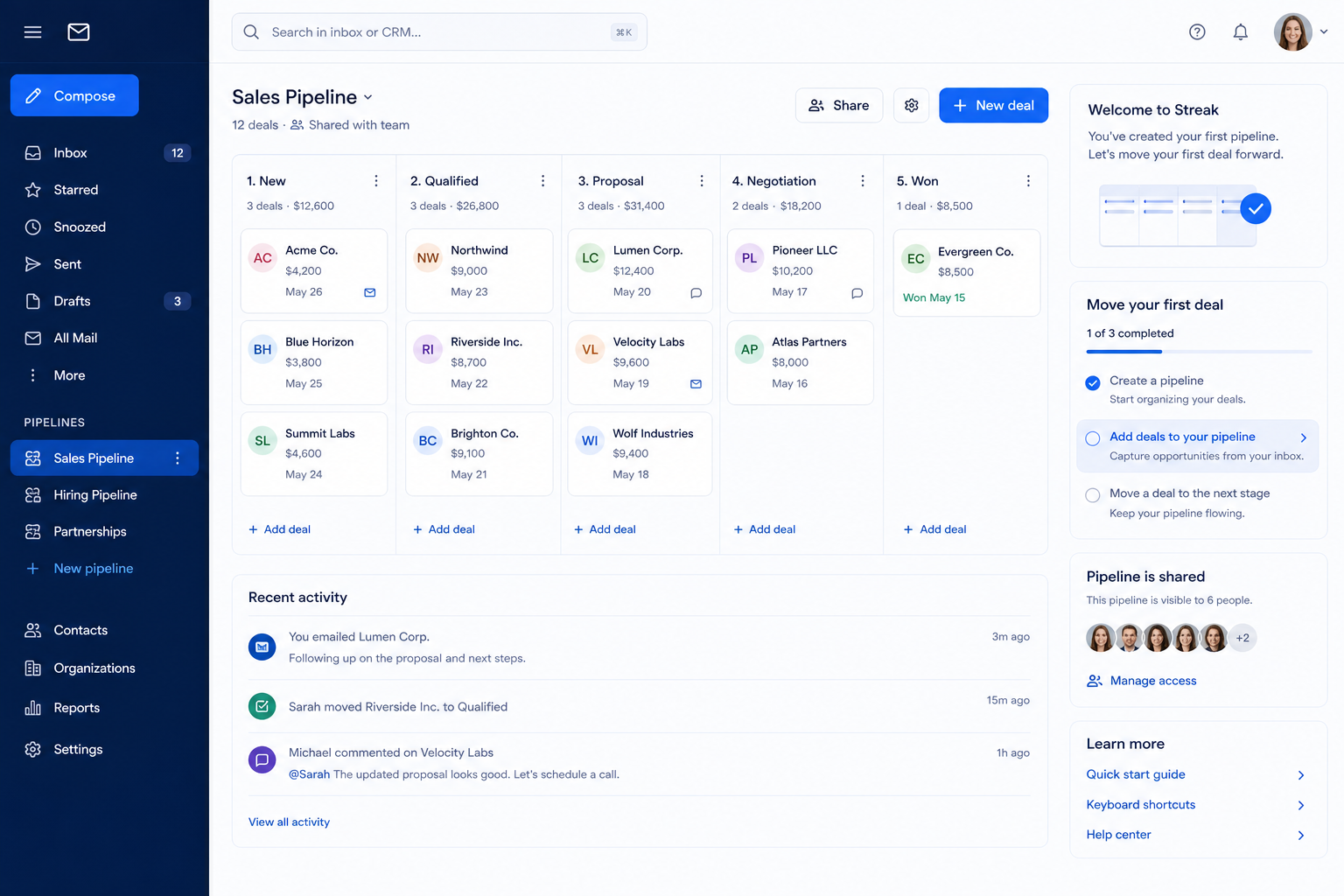
Task: Click the moved-stage activity icon for Riverside Inc.
Action: tap(262, 706)
